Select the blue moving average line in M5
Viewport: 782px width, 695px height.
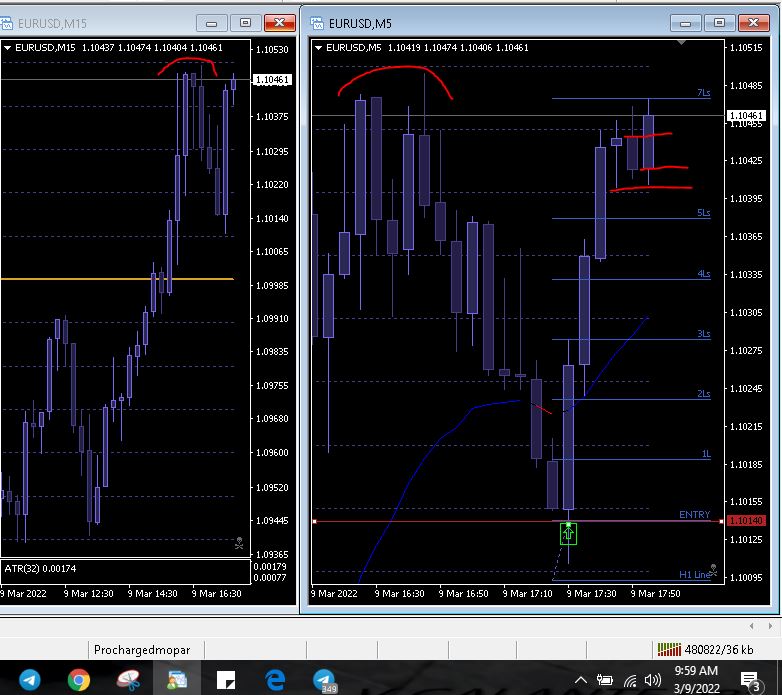click(439, 439)
